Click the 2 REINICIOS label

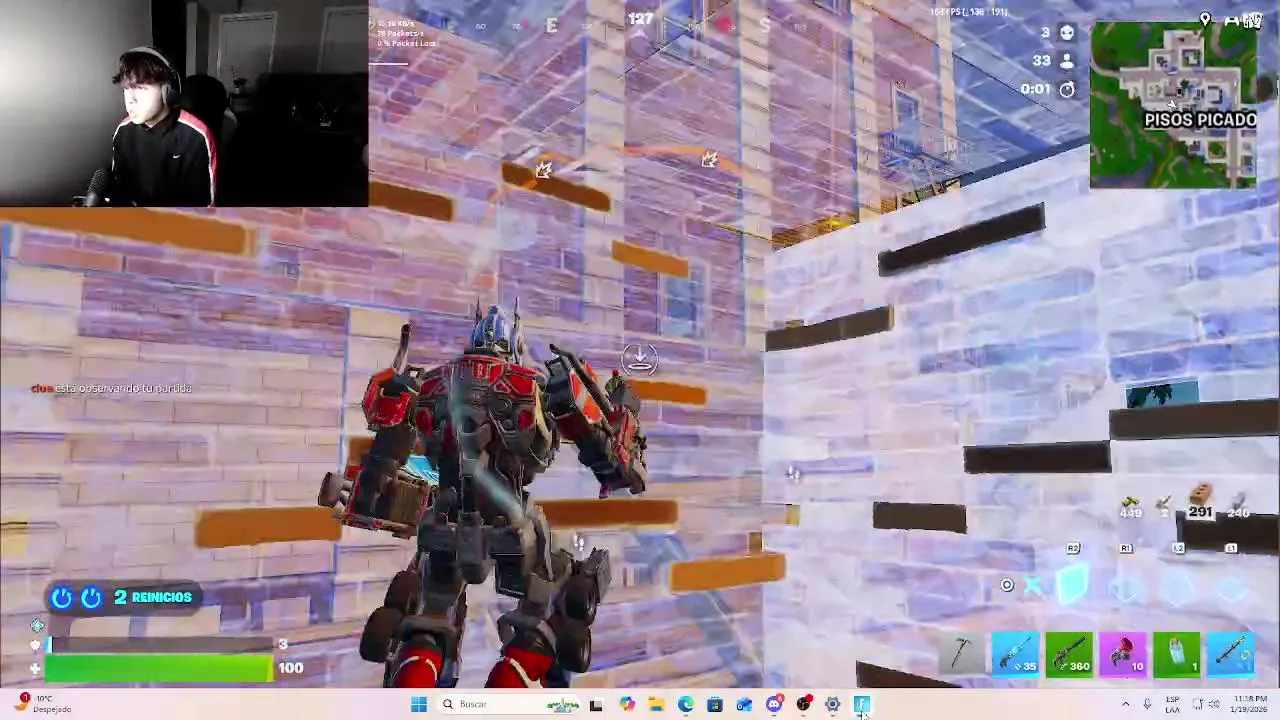153,597
